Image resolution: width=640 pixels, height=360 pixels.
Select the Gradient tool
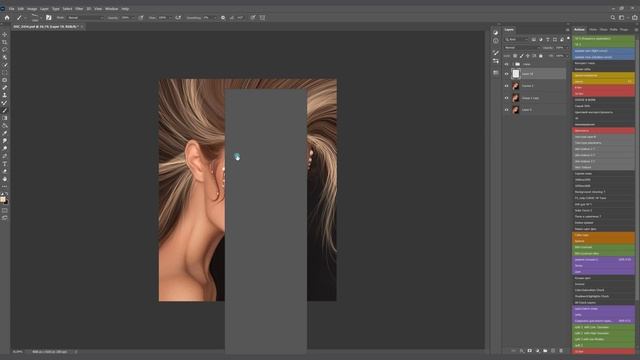(x=4, y=118)
